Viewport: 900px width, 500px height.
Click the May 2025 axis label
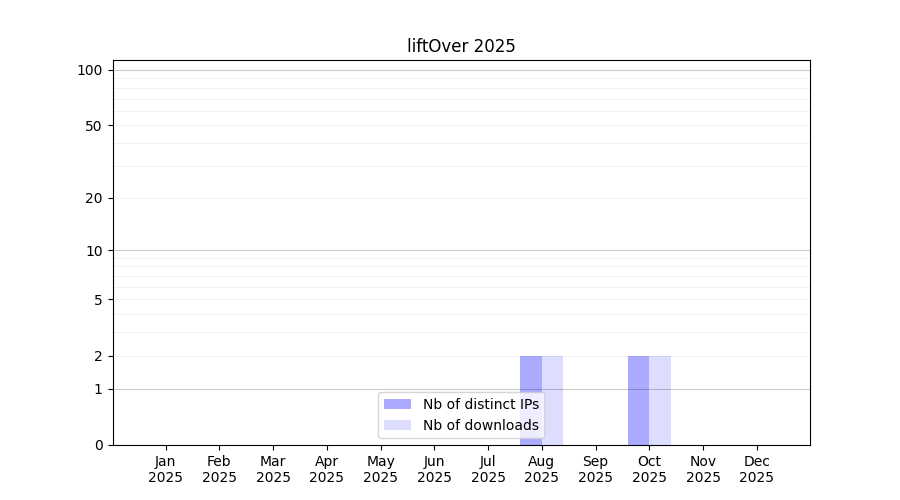[381, 469]
